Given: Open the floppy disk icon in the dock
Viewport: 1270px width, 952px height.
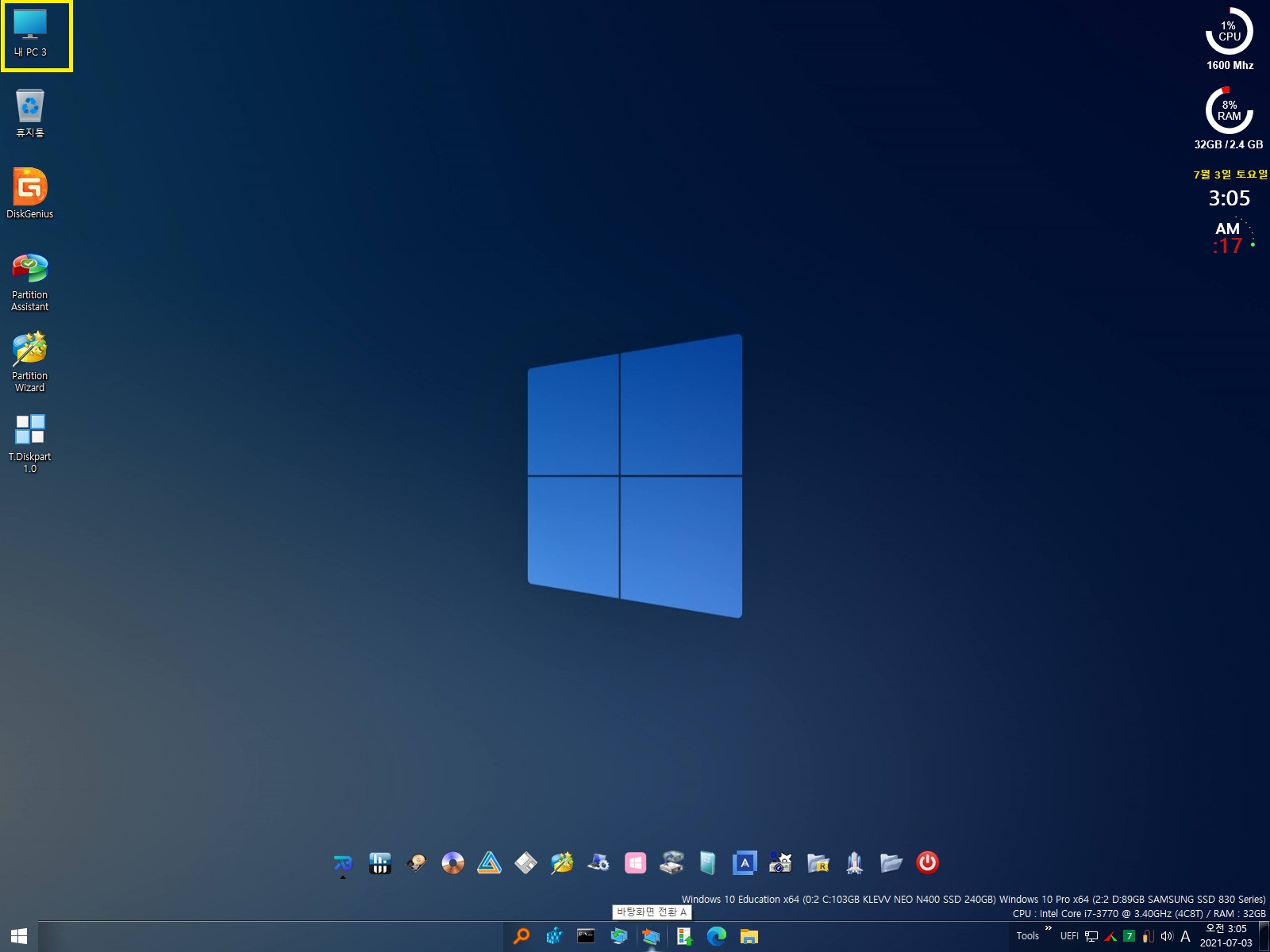Looking at the screenshot, I should 526,862.
